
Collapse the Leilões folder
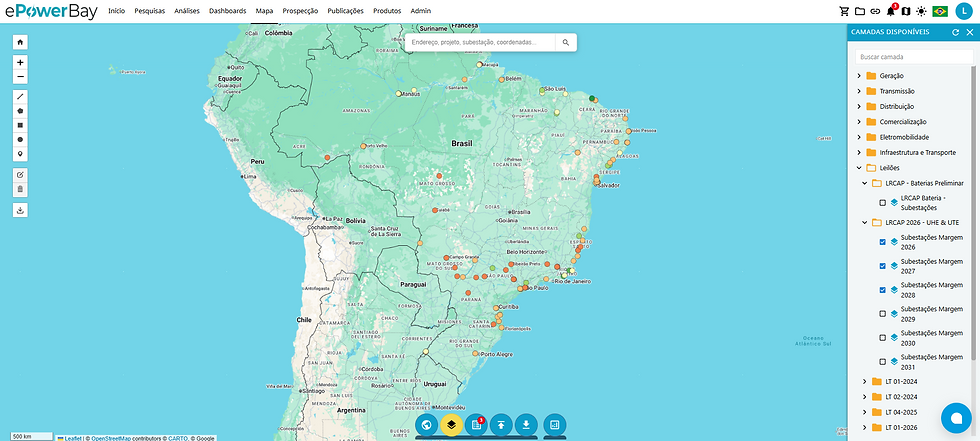[x=859, y=168]
